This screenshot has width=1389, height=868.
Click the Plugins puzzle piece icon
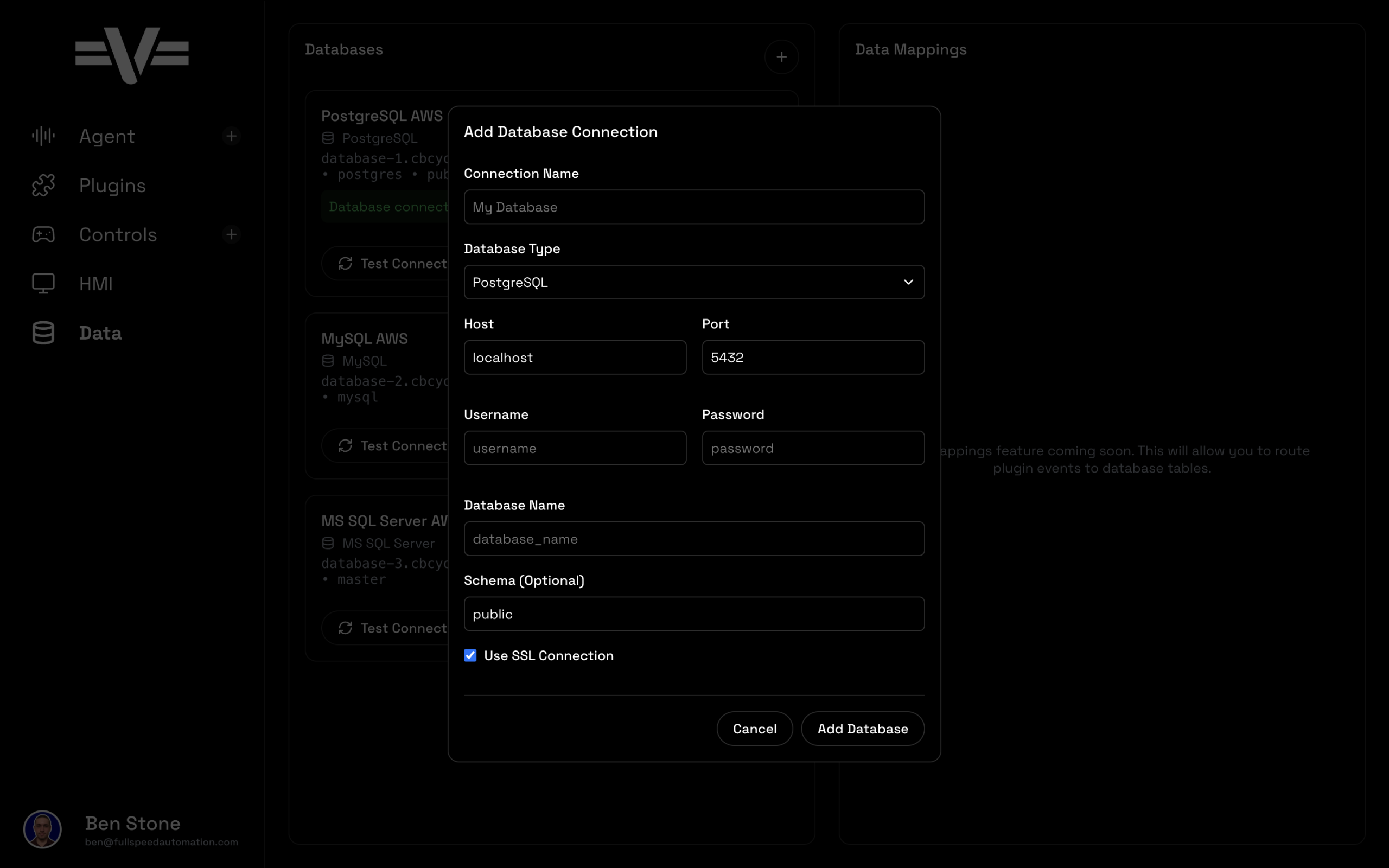click(x=43, y=186)
